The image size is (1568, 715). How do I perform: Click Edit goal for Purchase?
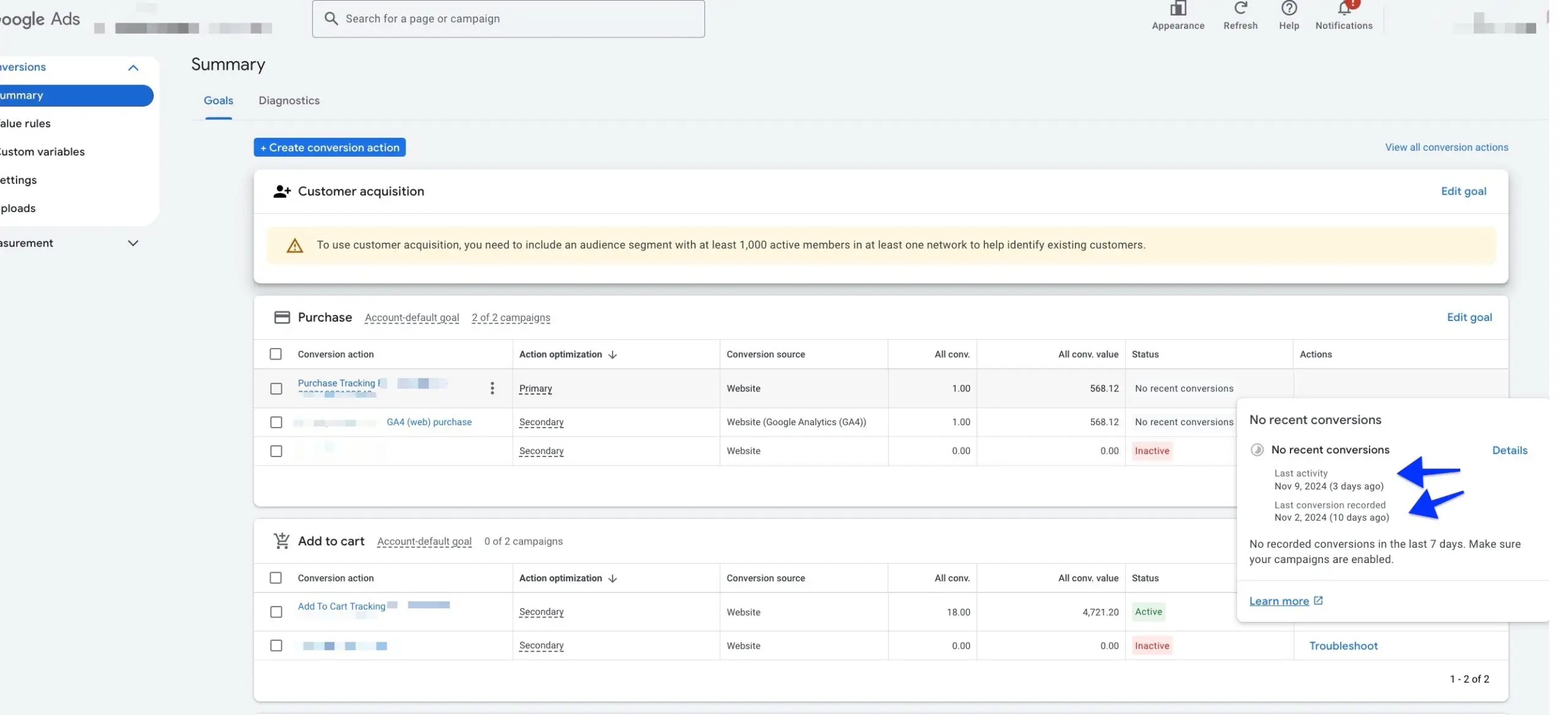[x=1469, y=317]
